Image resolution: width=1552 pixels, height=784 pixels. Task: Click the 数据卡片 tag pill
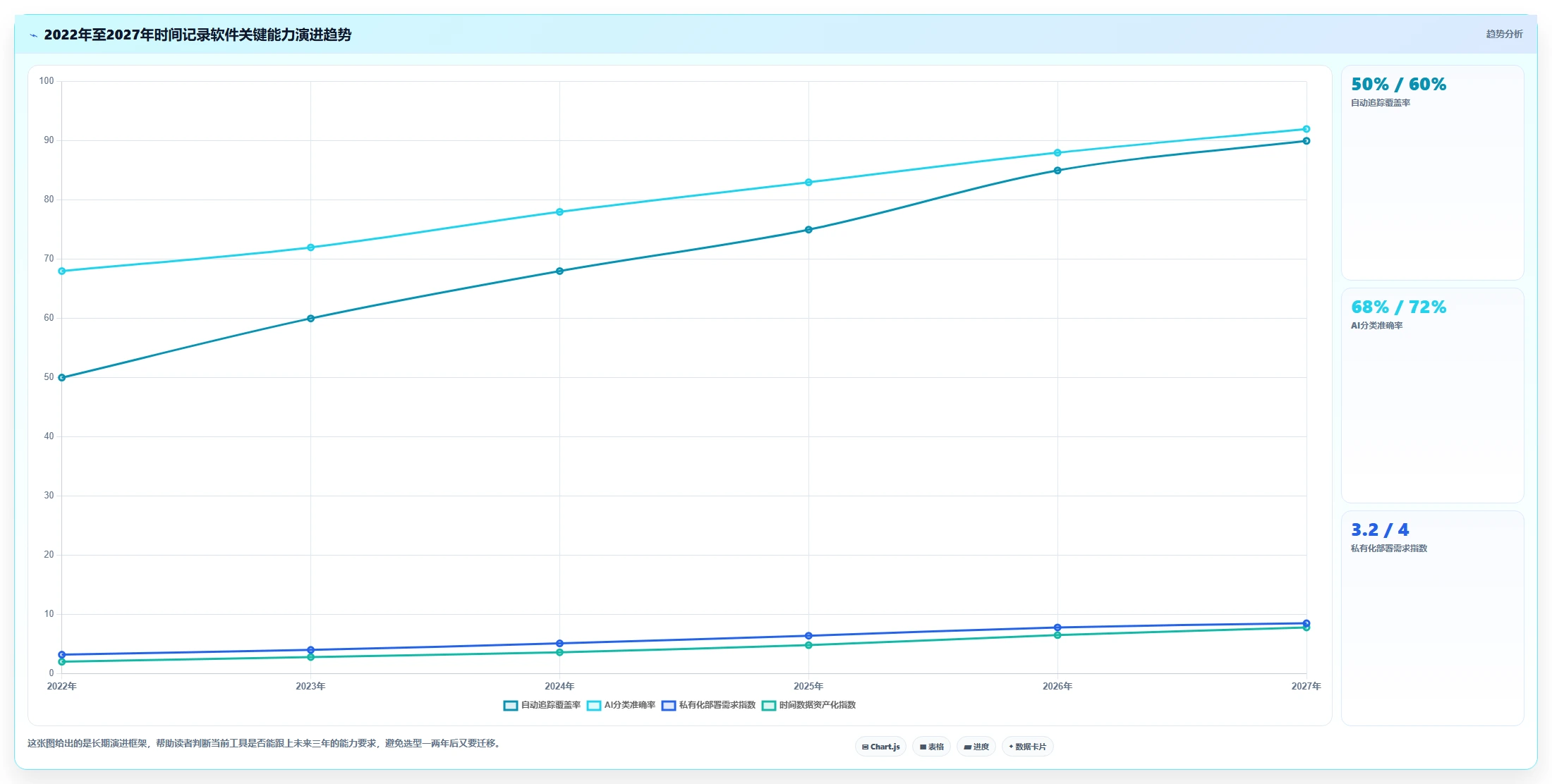tap(1027, 747)
